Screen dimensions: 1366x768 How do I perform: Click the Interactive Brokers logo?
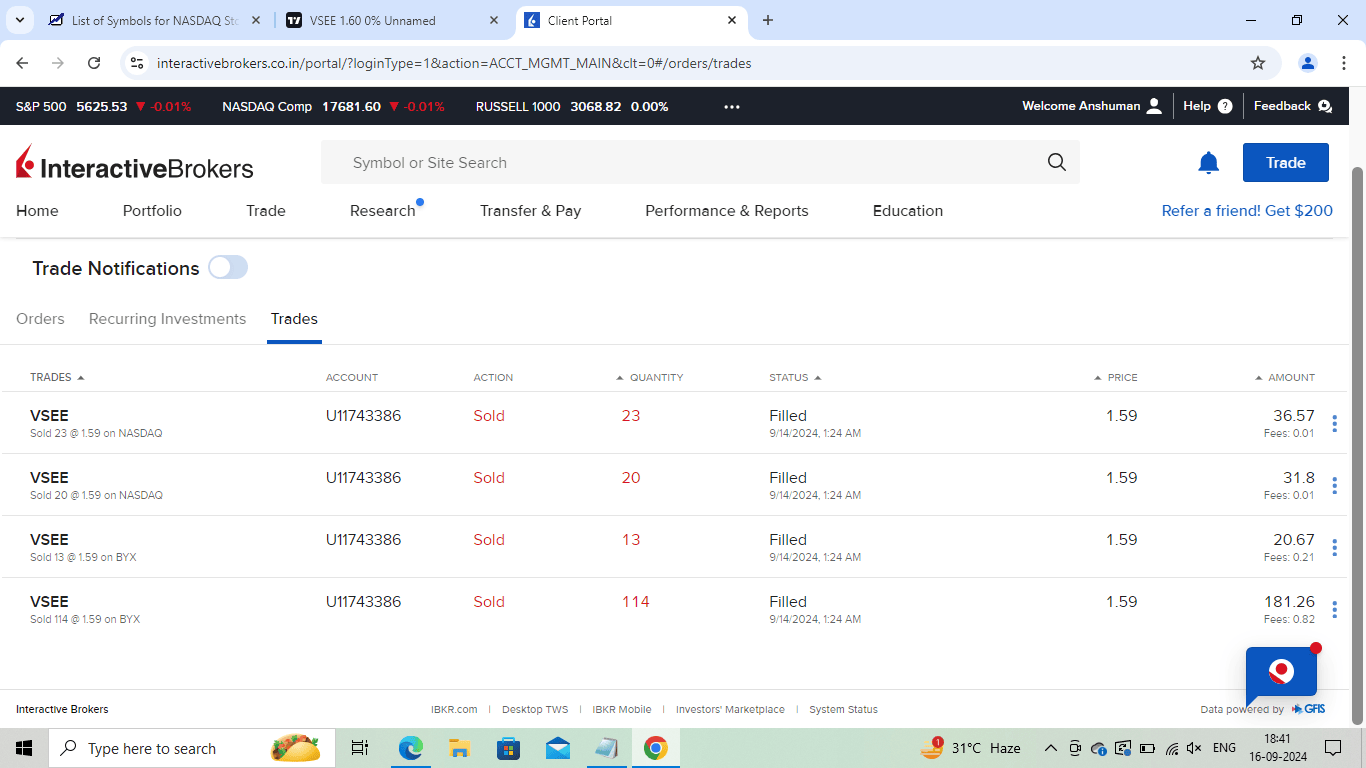point(135,163)
